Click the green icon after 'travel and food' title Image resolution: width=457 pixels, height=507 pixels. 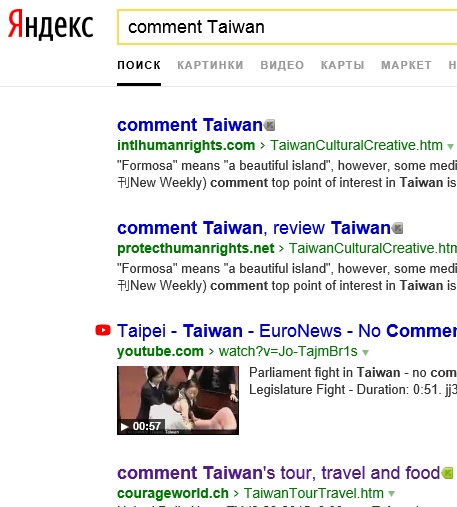pos(447,473)
